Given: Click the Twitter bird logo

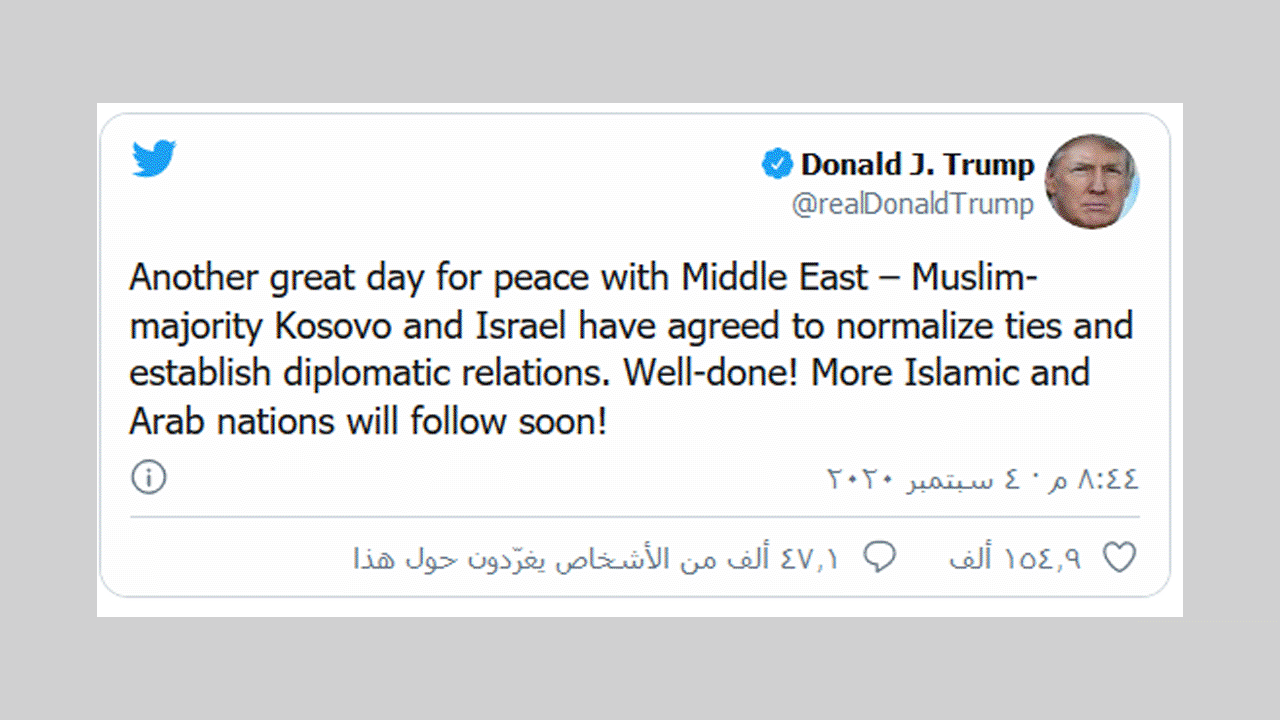Looking at the screenshot, I should (x=154, y=160).
